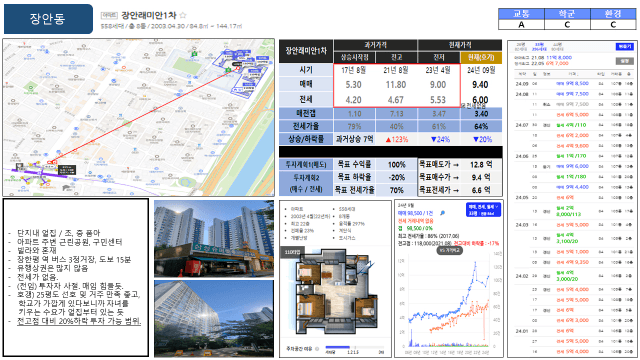Click the 11억 8,000 peak 매매 record

click(558, 58)
